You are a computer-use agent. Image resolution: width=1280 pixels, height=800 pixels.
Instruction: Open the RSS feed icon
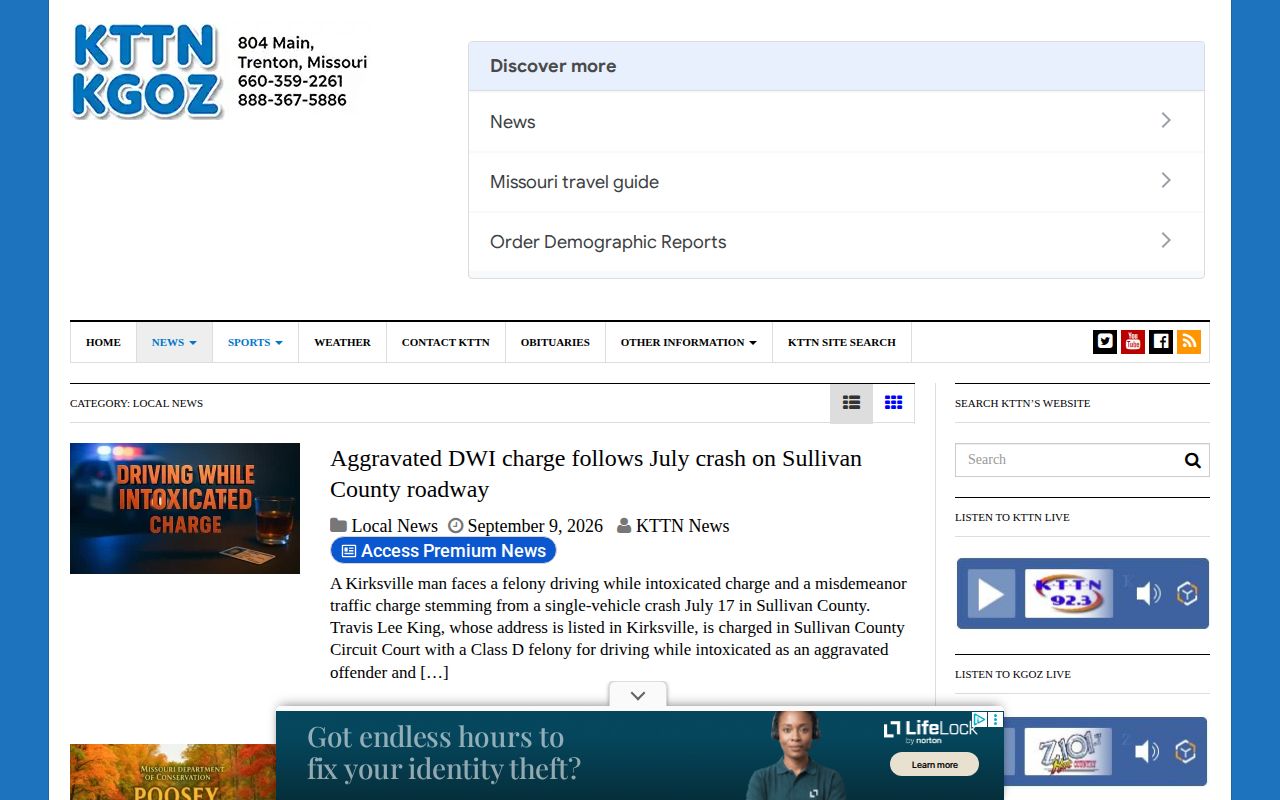tap(1189, 342)
